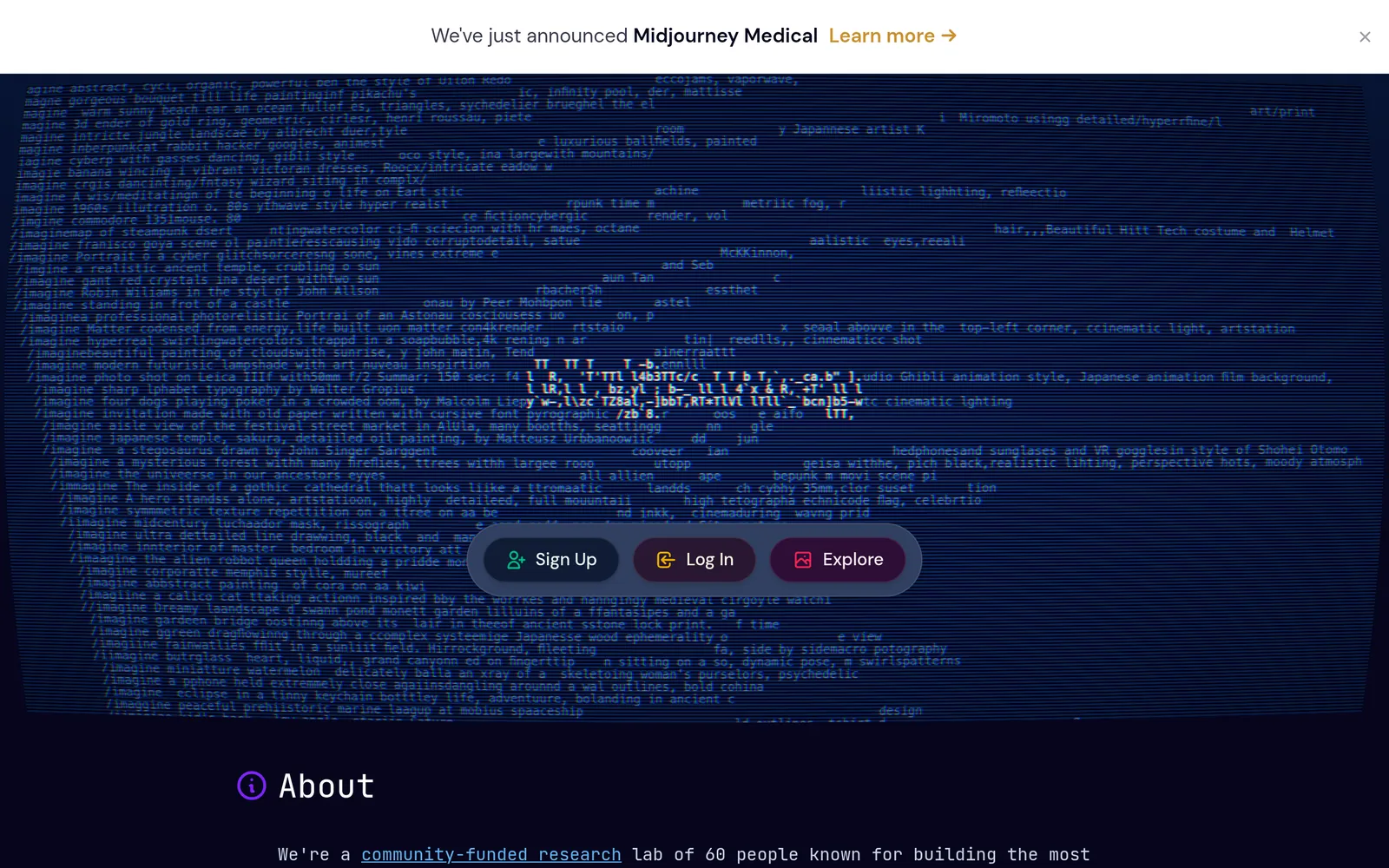Click the picture icon in Explore

(x=803, y=560)
